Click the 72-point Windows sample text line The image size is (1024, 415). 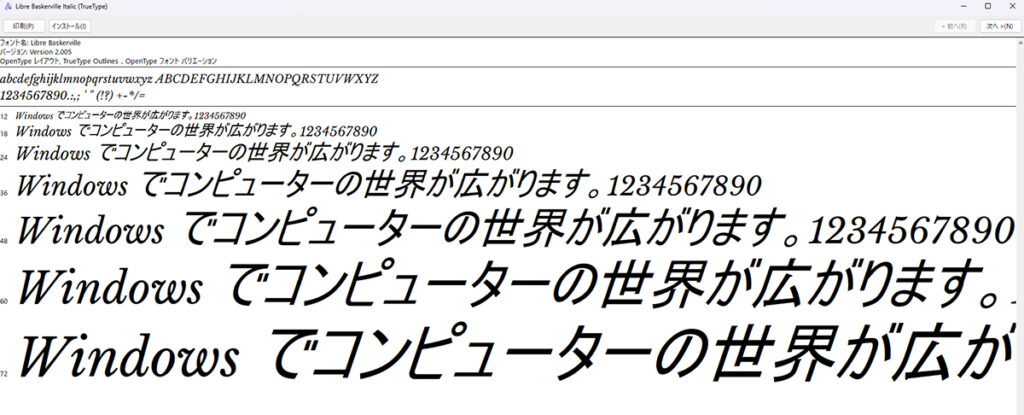519,352
